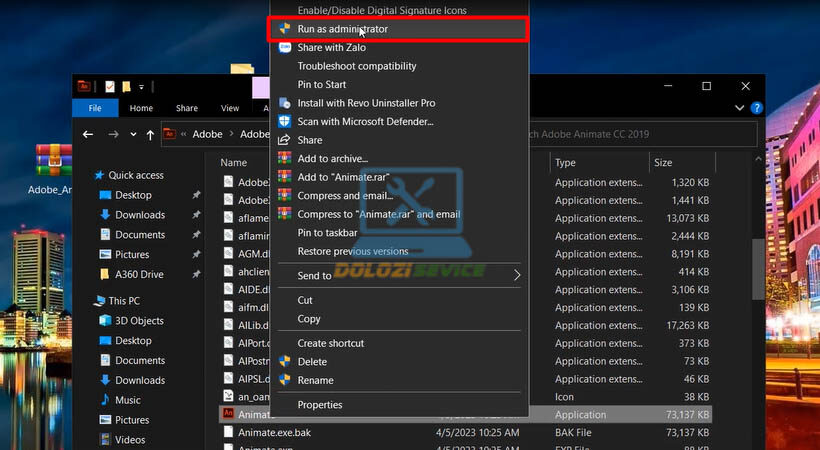Open the File ribbon tab
The image size is (820, 450).
pos(96,108)
